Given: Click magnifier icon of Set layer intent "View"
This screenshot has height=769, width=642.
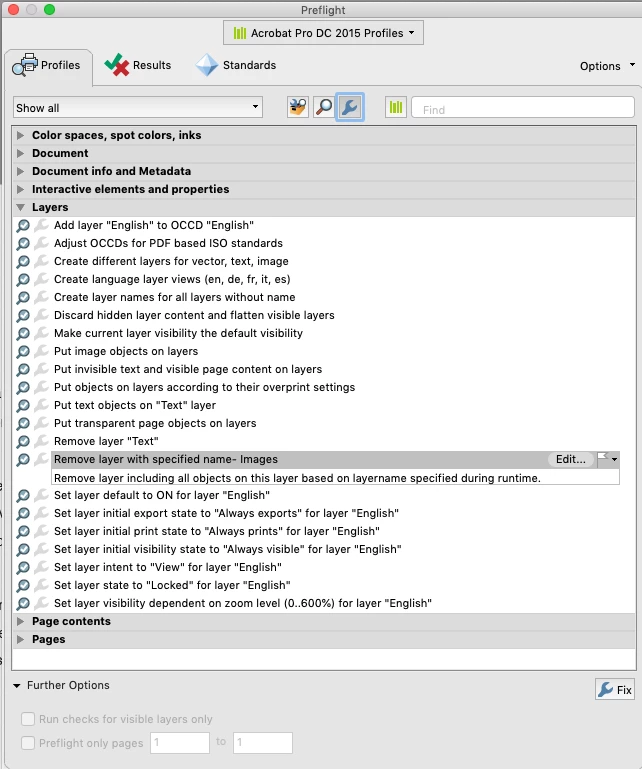Looking at the screenshot, I should point(23,568).
